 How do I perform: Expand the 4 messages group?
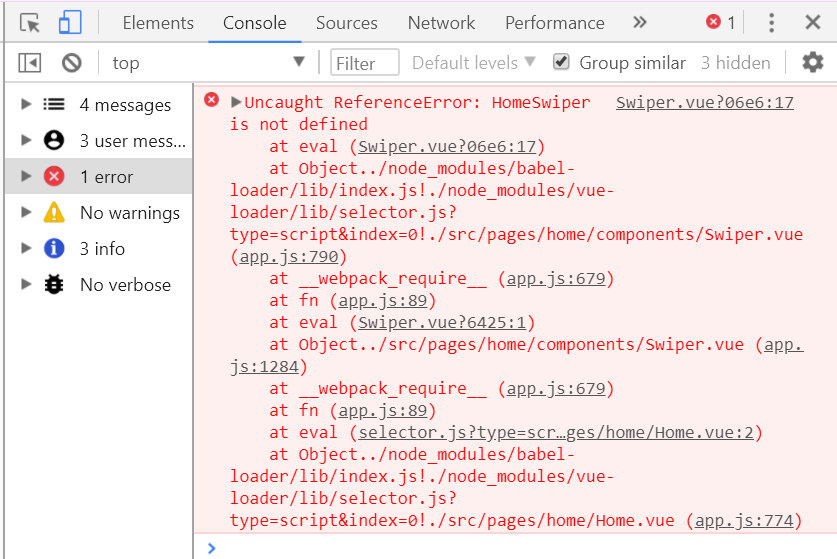click(x=26, y=104)
